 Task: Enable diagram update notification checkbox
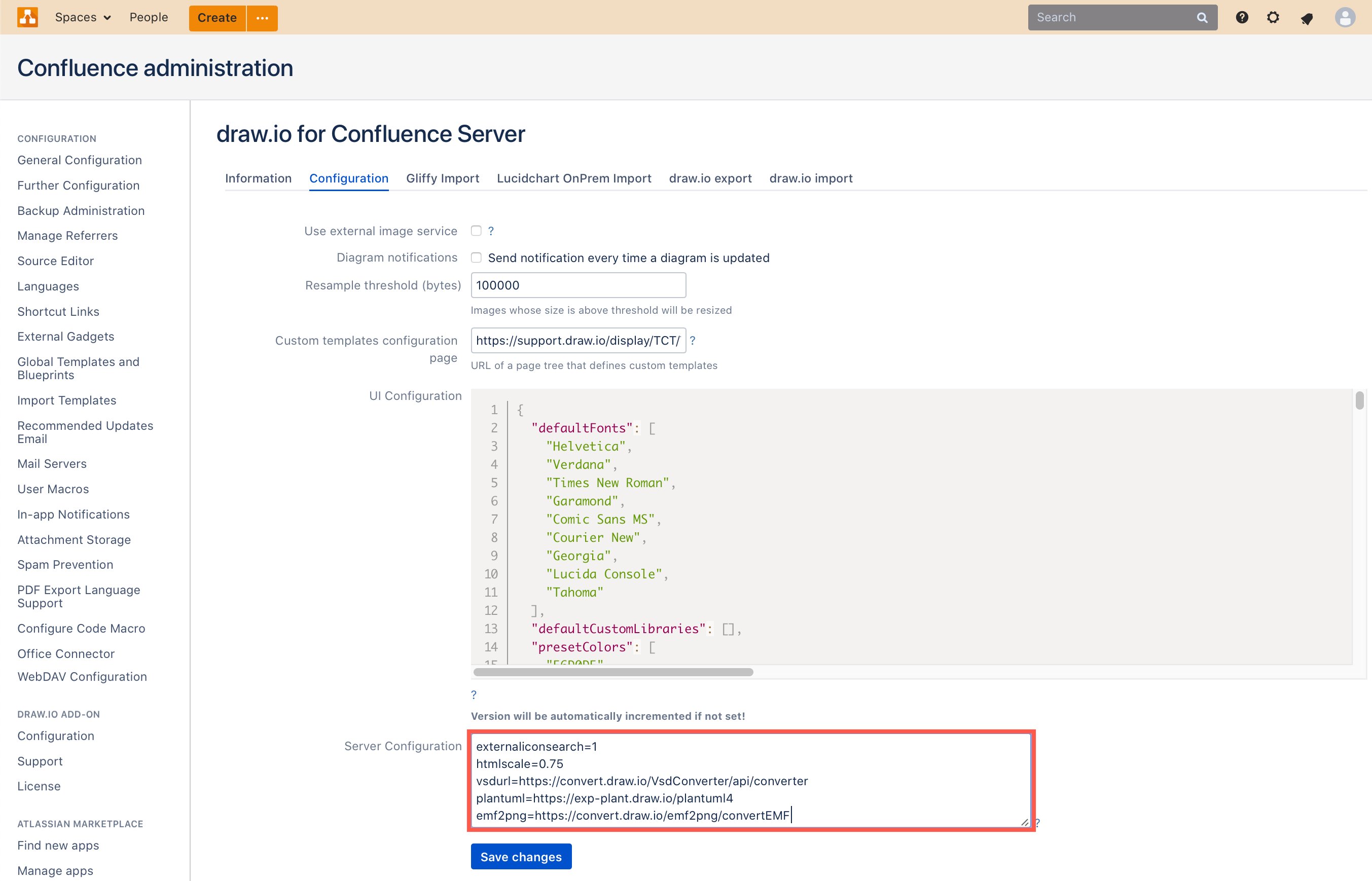(476, 258)
